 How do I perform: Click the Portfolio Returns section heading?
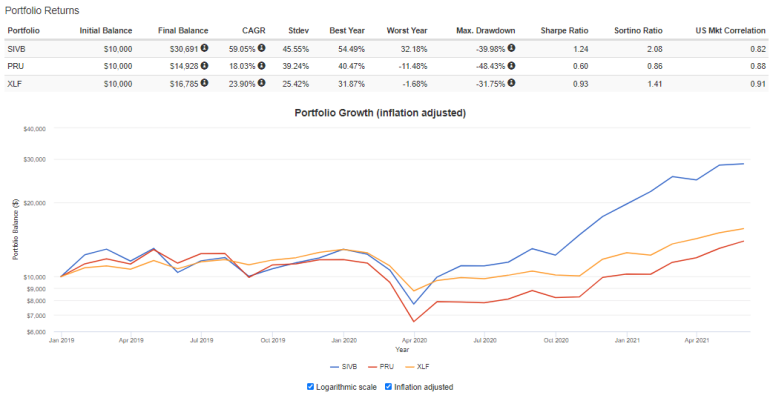click(x=42, y=10)
